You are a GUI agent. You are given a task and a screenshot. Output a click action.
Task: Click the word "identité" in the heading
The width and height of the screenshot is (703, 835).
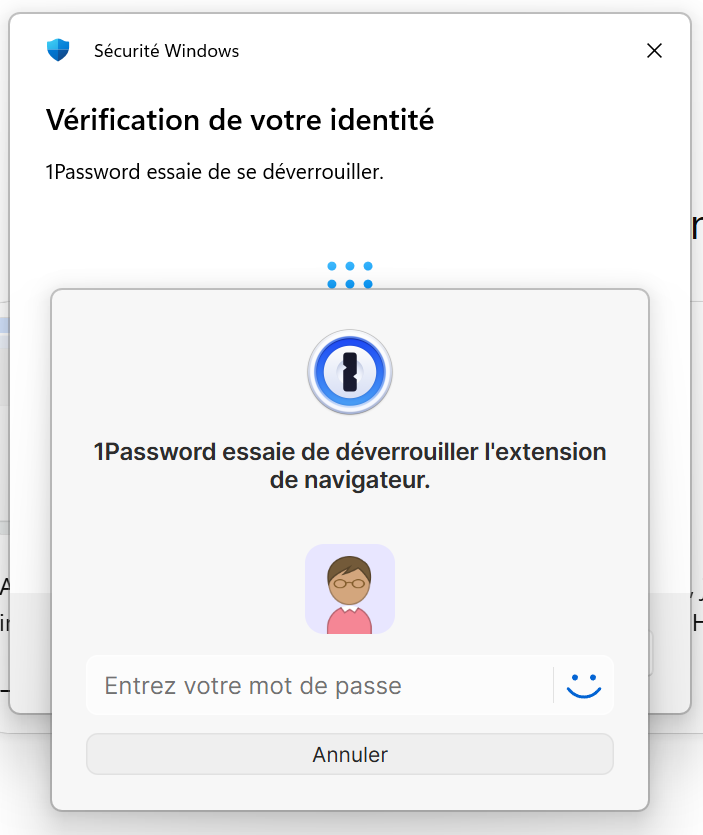pyautogui.click(x=386, y=121)
